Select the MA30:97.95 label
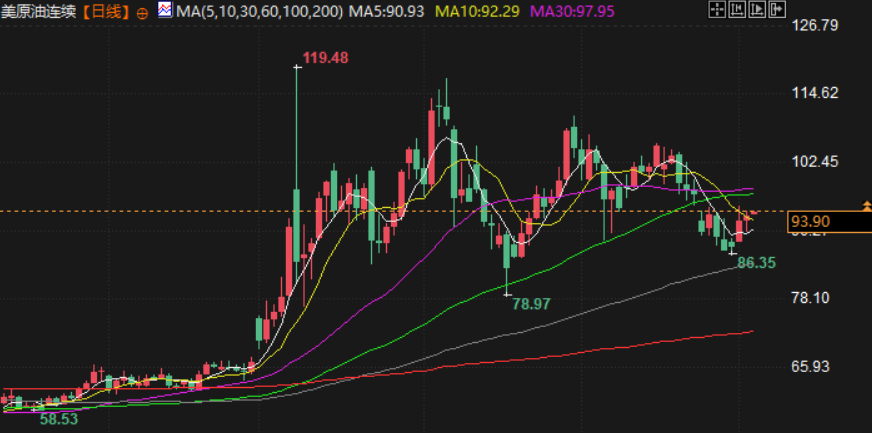 [573, 11]
